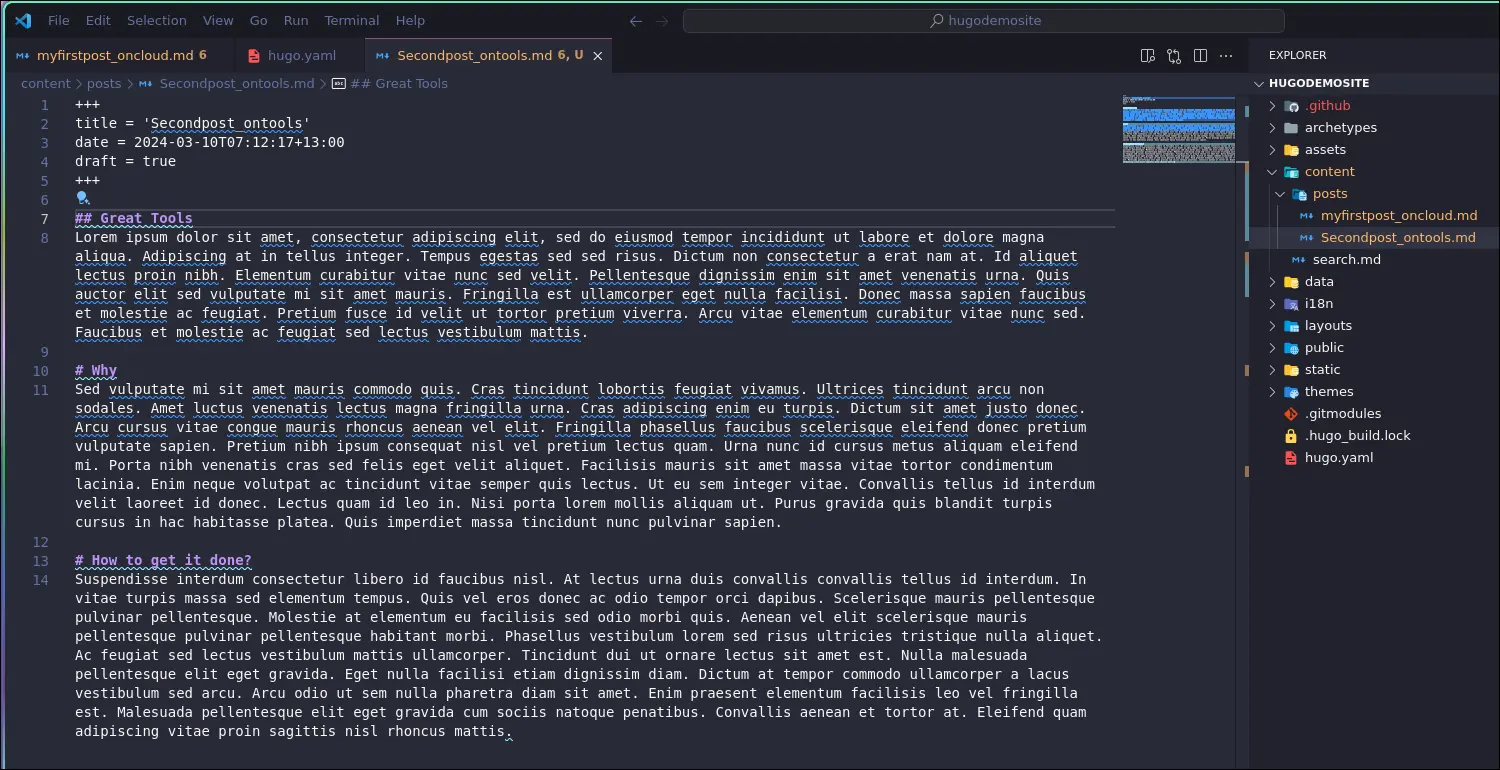Click the assets folder icon
The height and width of the screenshot is (770, 1500).
click(x=1291, y=150)
